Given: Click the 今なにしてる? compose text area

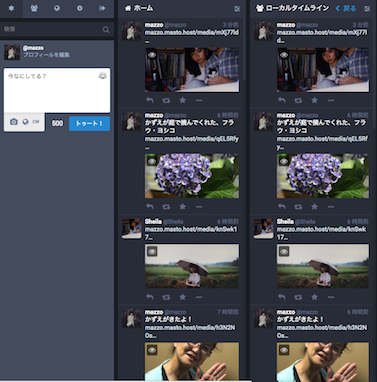Looking at the screenshot, I should pos(57,90).
